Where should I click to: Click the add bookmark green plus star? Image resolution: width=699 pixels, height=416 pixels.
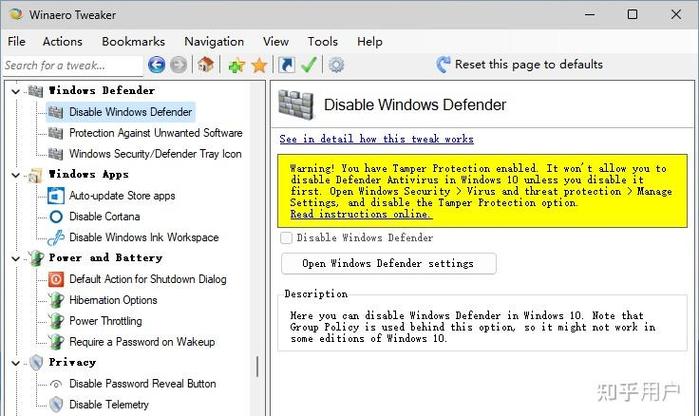236,66
